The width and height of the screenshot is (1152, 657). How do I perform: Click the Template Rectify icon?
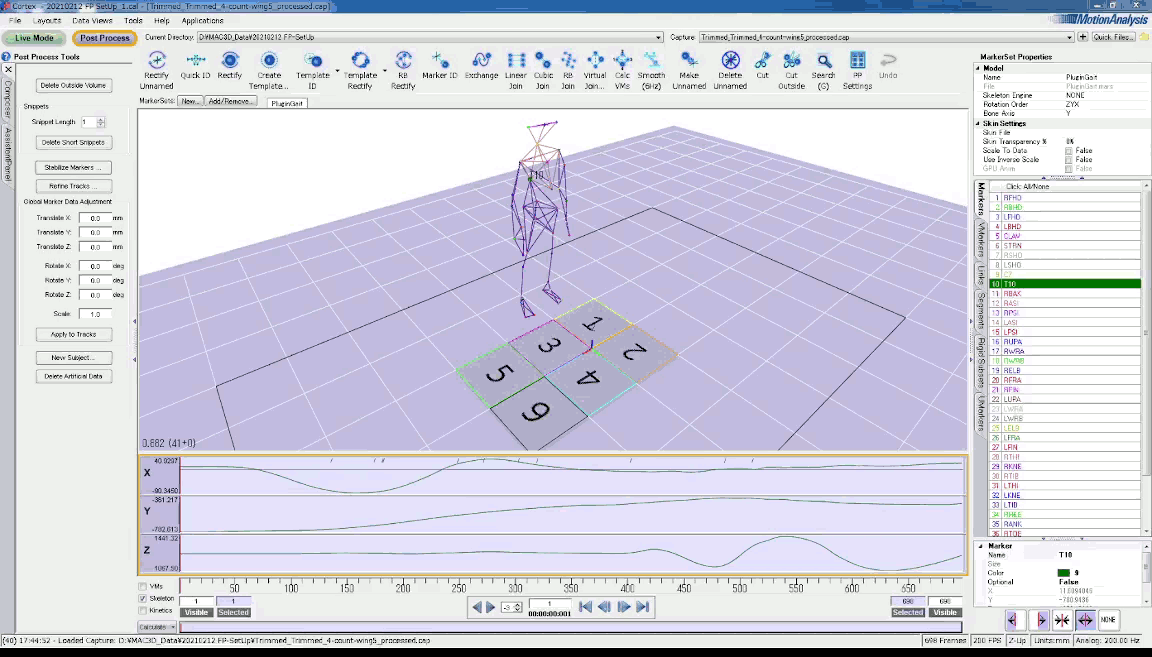(360, 60)
